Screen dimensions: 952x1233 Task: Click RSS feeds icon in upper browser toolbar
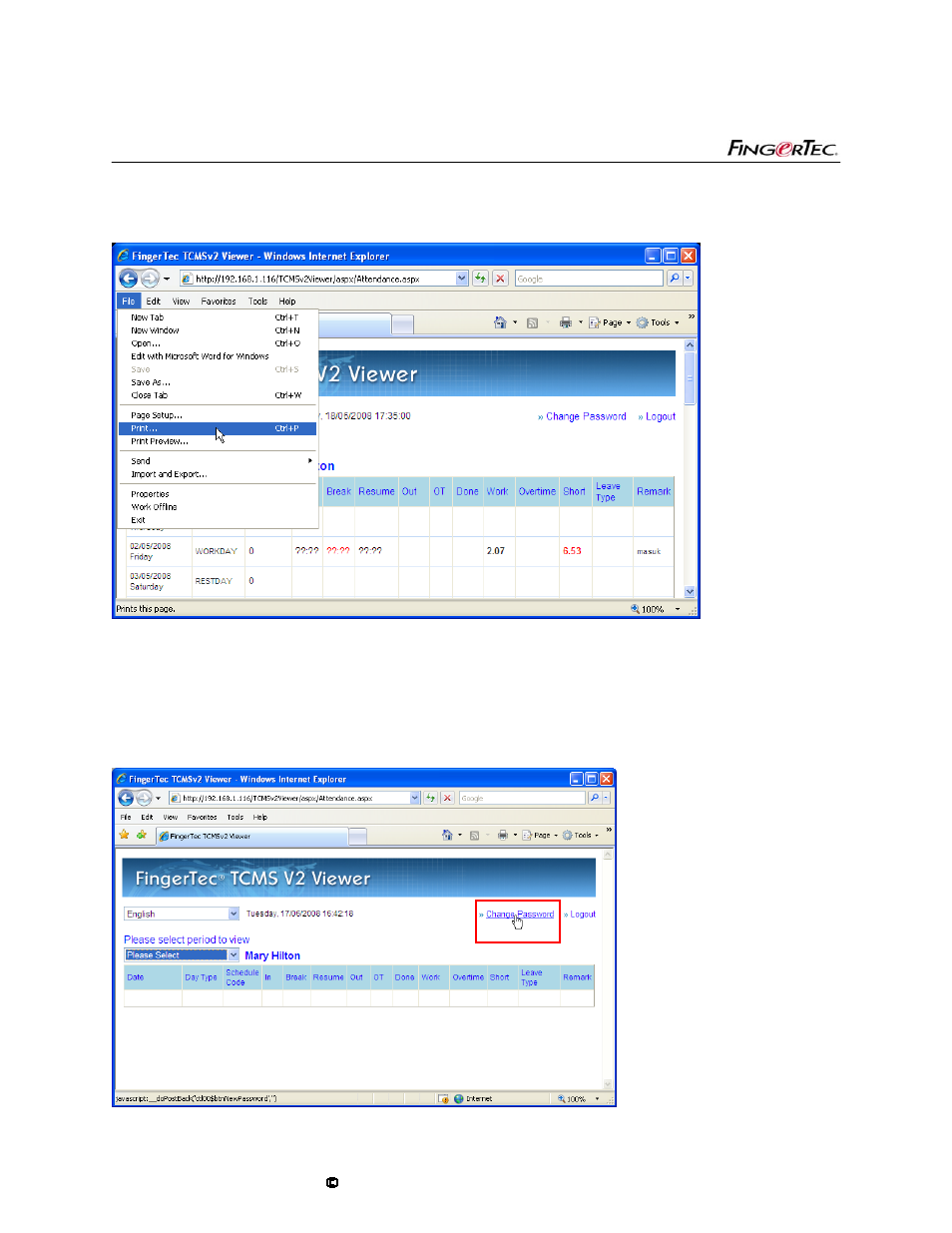(x=532, y=322)
